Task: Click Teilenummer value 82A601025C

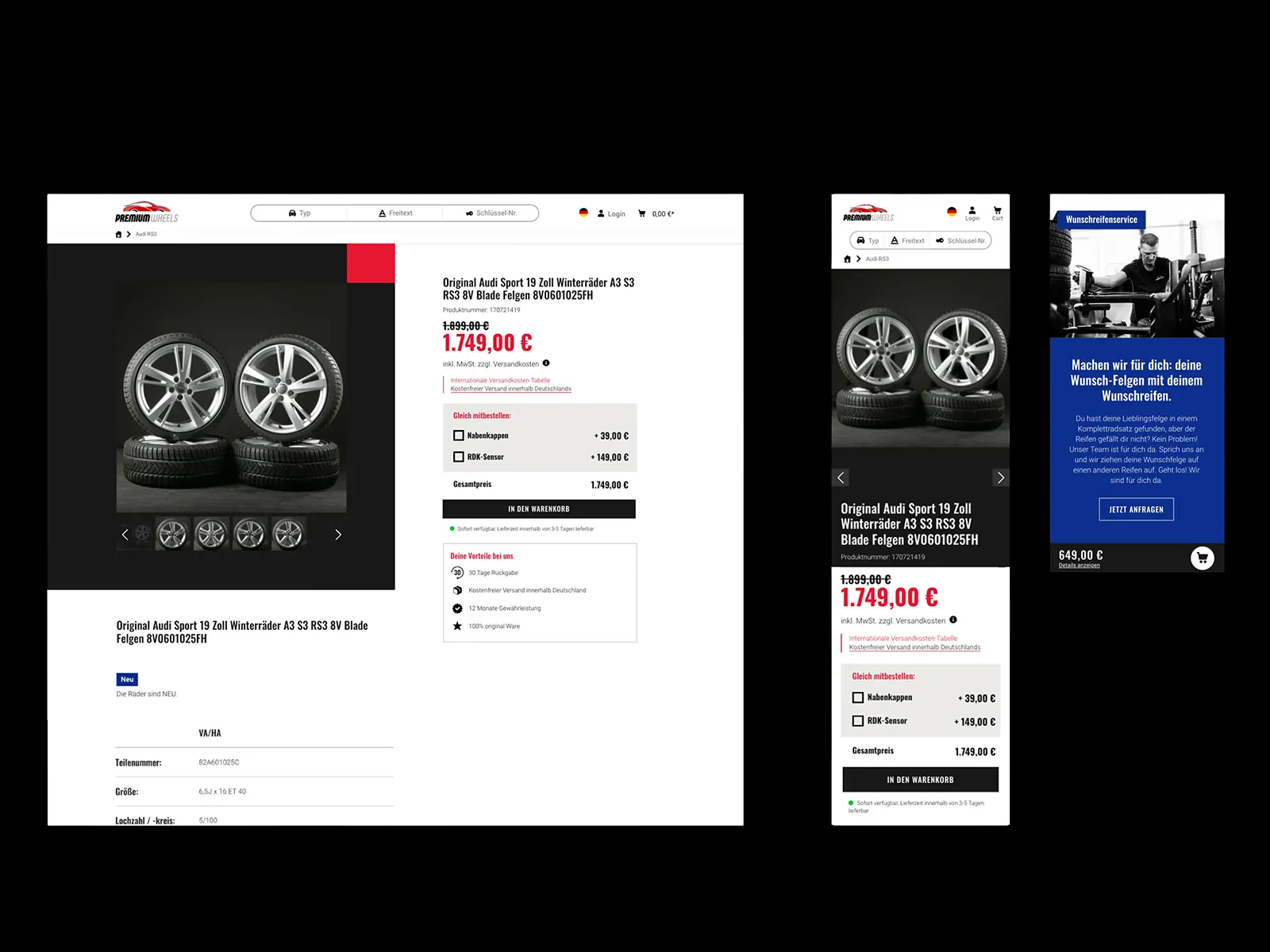Action: pos(219,762)
